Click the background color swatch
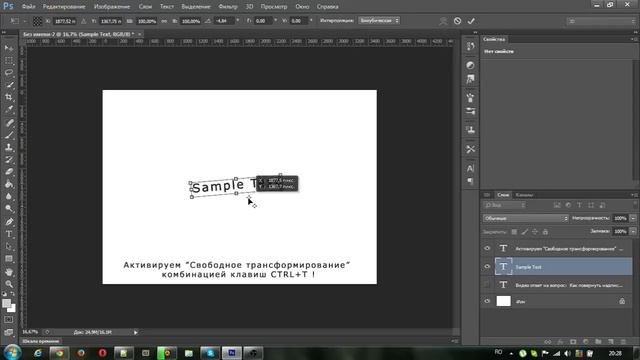Viewport: 640px width, 360px height. coord(11,308)
